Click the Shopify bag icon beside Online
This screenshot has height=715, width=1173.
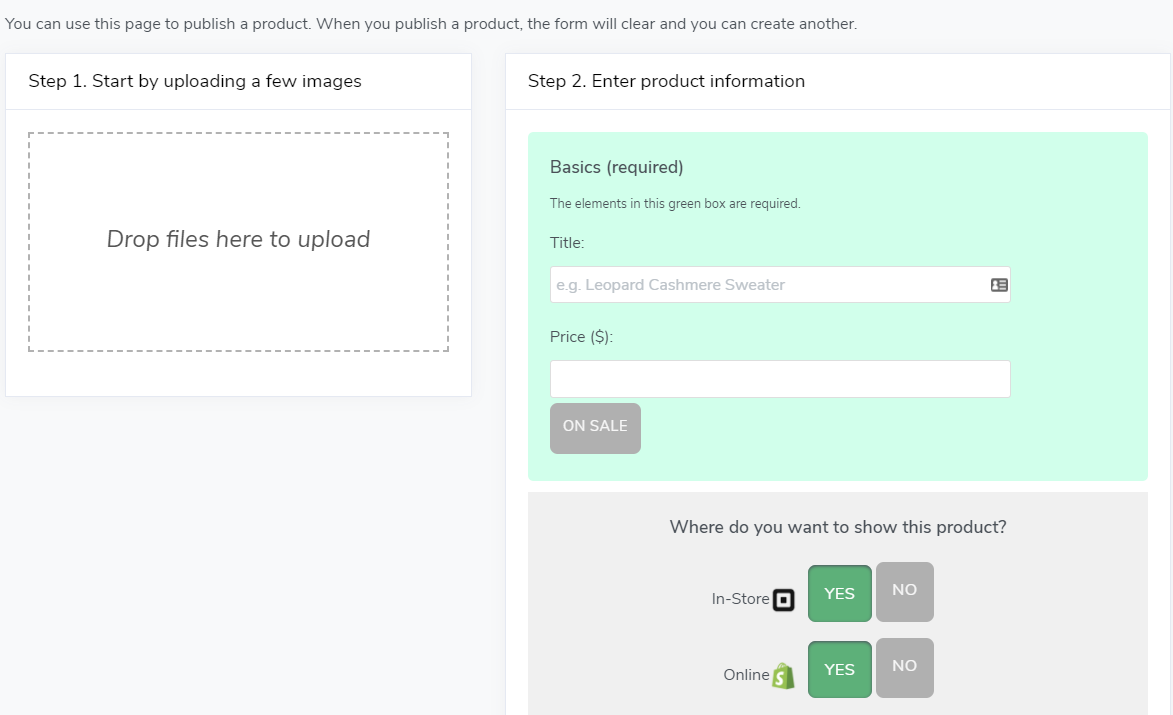(x=784, y=676)
